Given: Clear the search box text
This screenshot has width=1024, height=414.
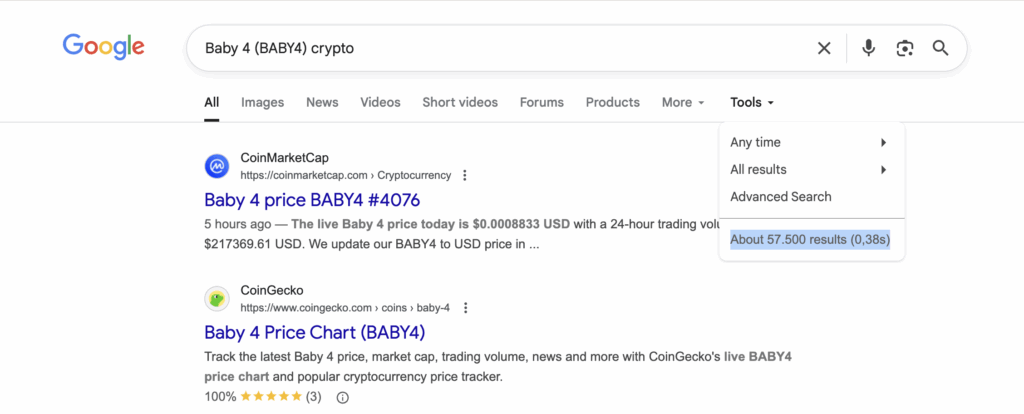Looking at the screenshot, I should [824, 48].
